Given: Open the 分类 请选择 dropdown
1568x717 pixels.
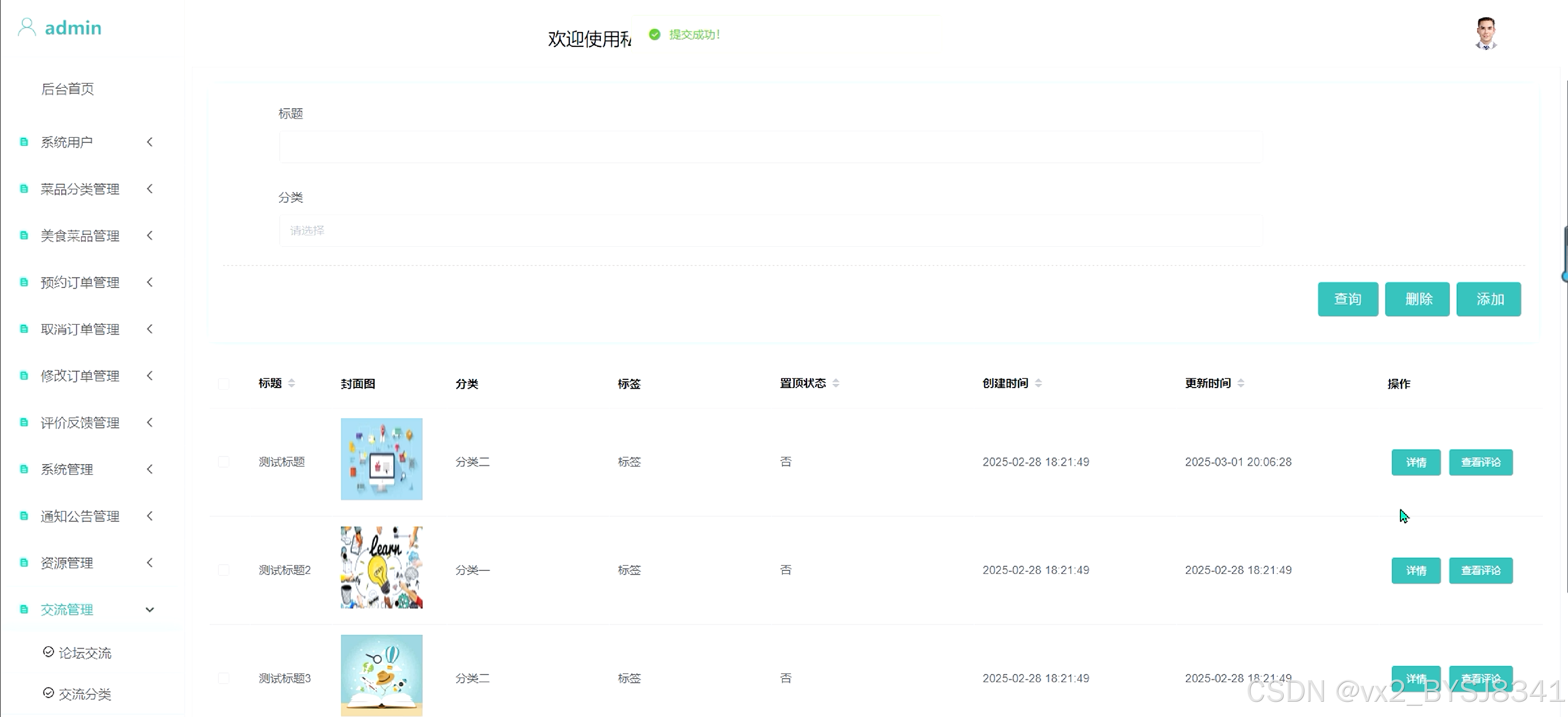Looking at the screenshot, I should (x=770, y=231).
